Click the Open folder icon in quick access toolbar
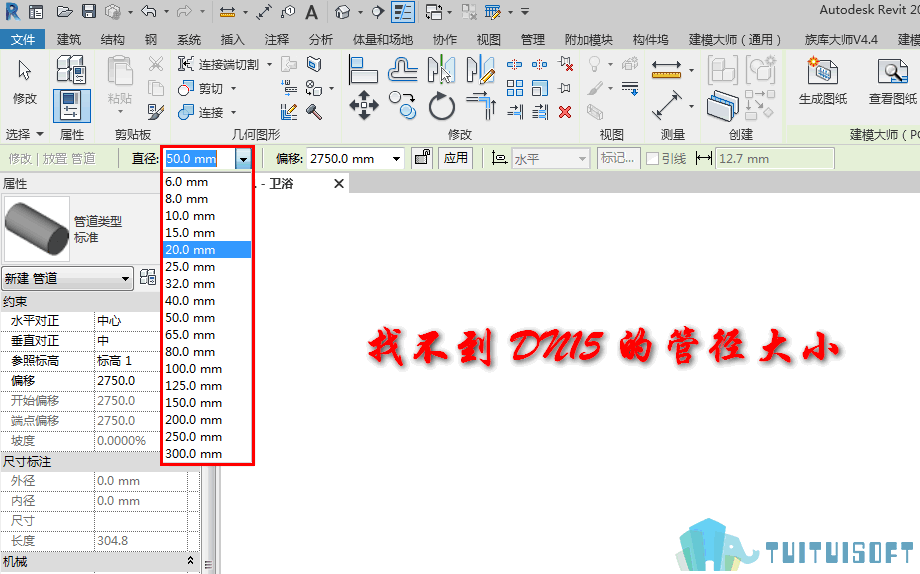 click(65, 12)
